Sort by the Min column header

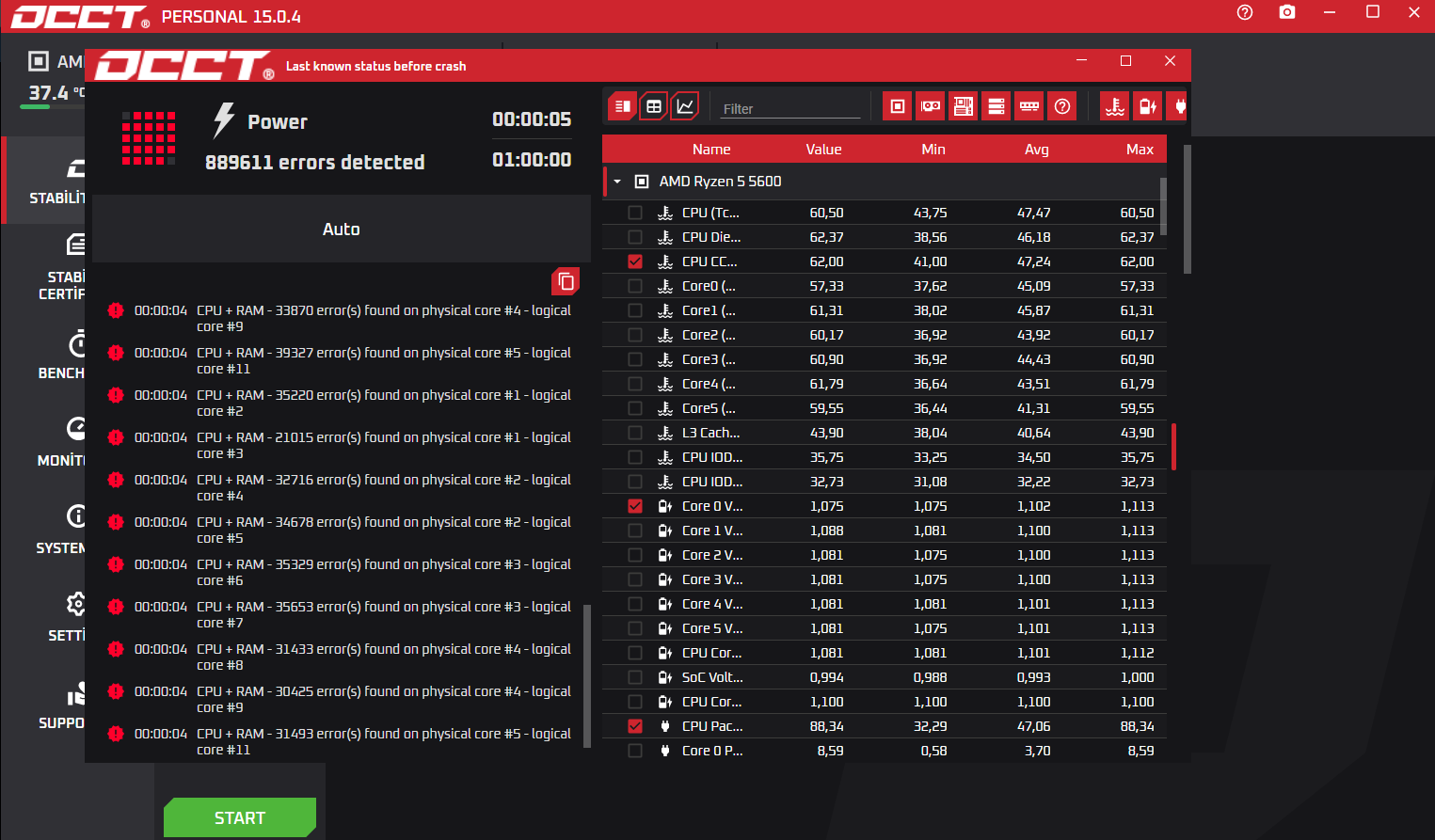(933, 150)
